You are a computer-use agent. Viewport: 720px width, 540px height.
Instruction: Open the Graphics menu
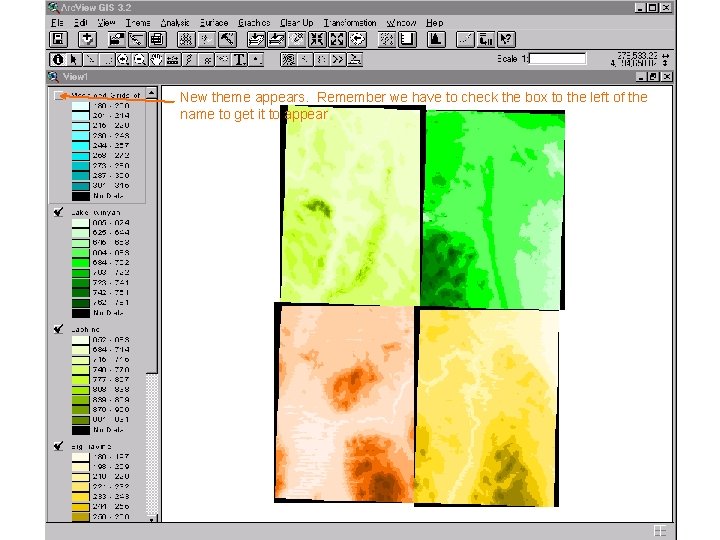coord(254,23)
